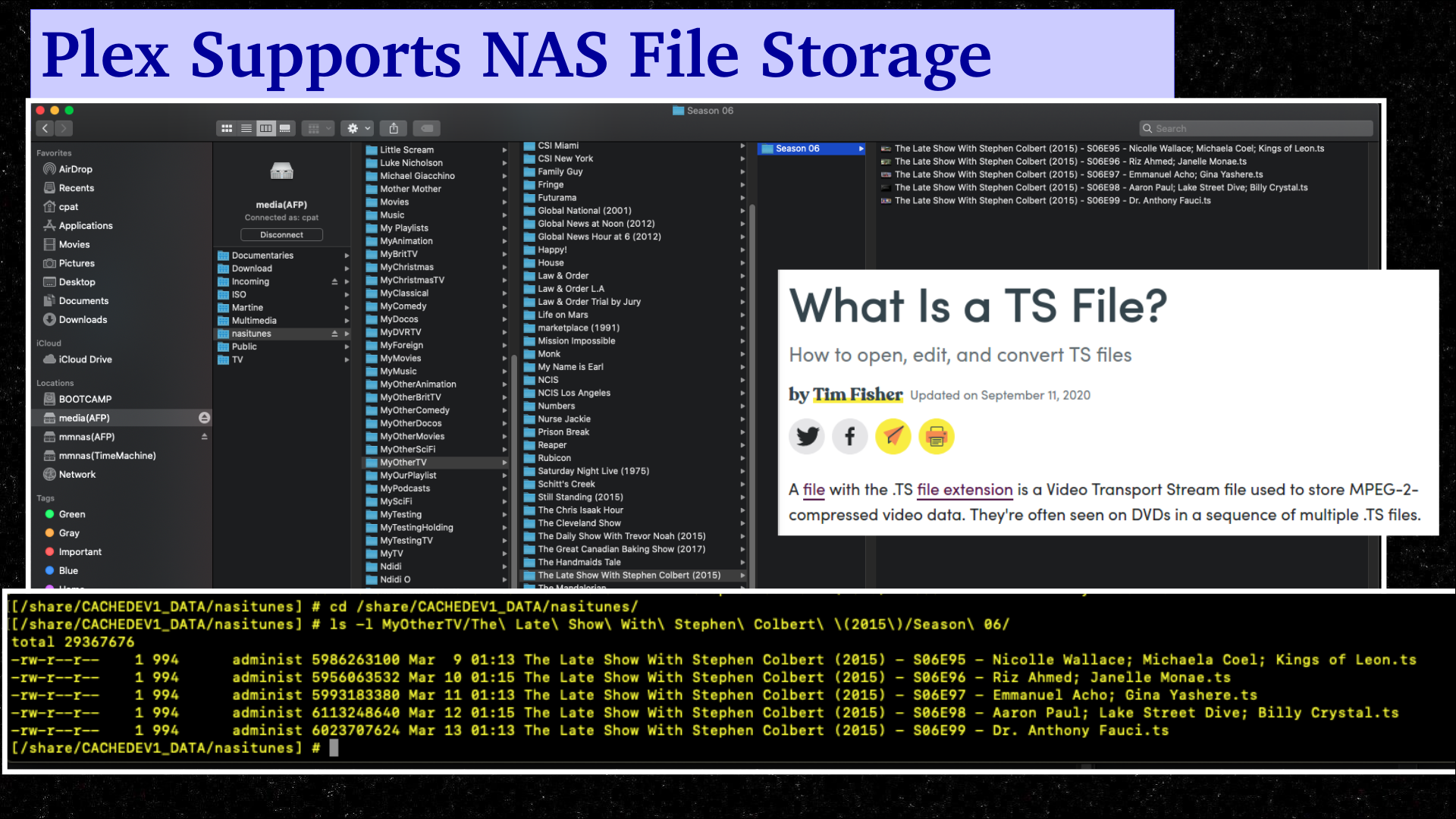Select Downloads in Finder sidebar
Viewport: 1456px width, 819px height.
[x=83, y=319]
